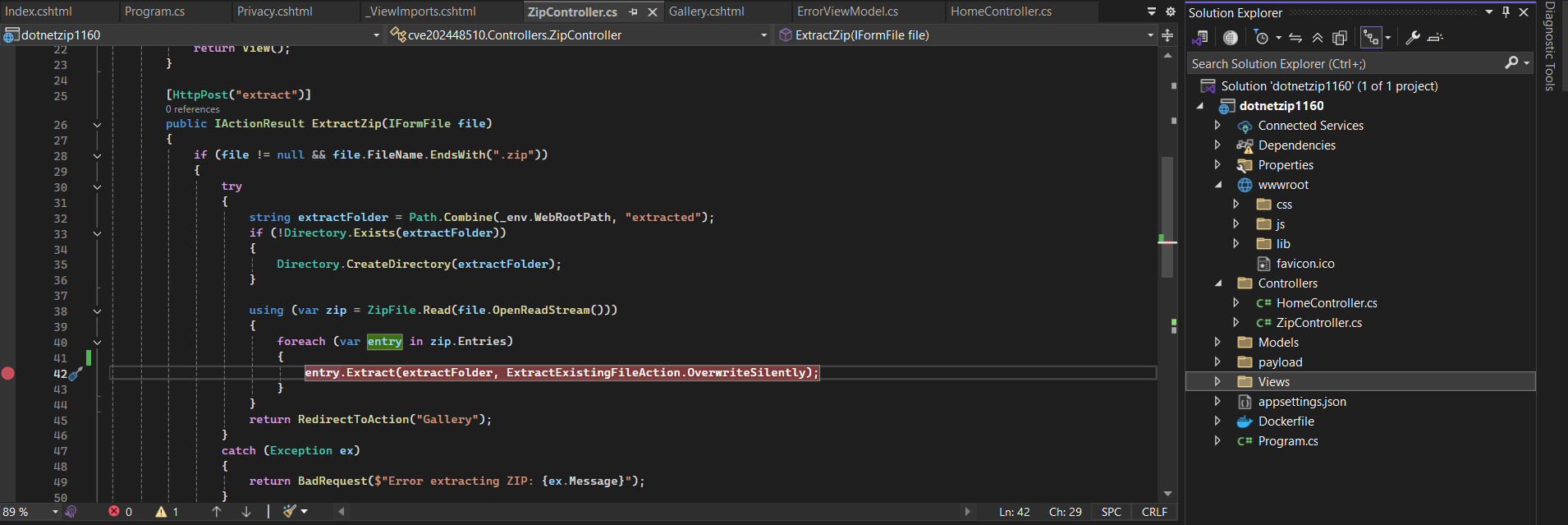The image size is (1568, 525).
Task: Switch to the Gallery.cshtml tab
Action: (706, 12)
